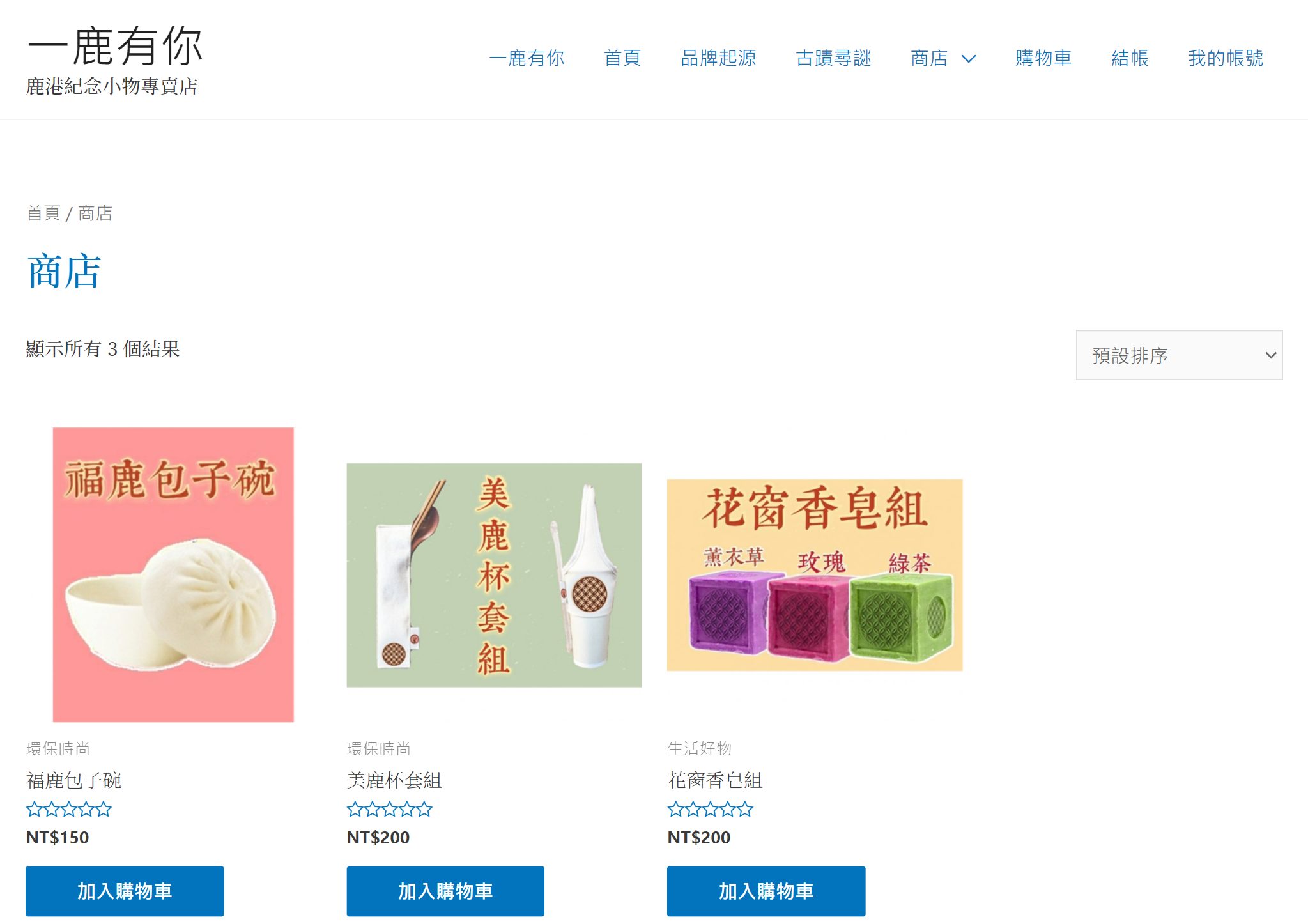Open 我的帳號 account page
1308x924 pixels.
click(1226, 58)
